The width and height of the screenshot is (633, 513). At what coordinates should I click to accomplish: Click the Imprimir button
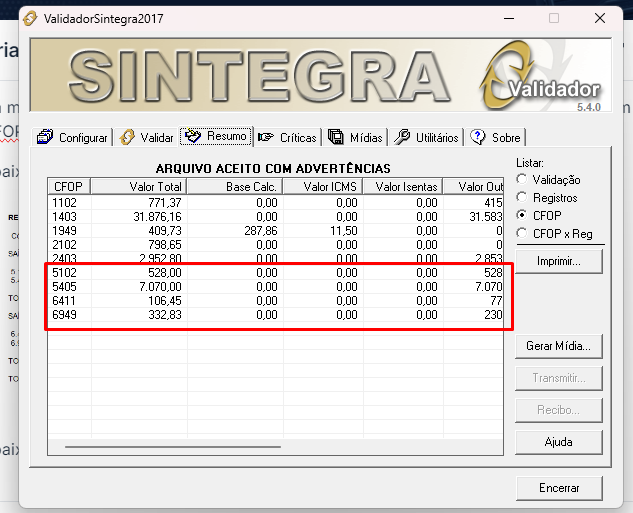559,261
